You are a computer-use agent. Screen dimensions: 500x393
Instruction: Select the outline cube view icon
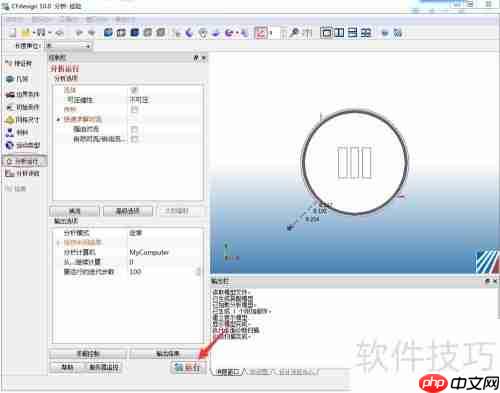(121, 32)
